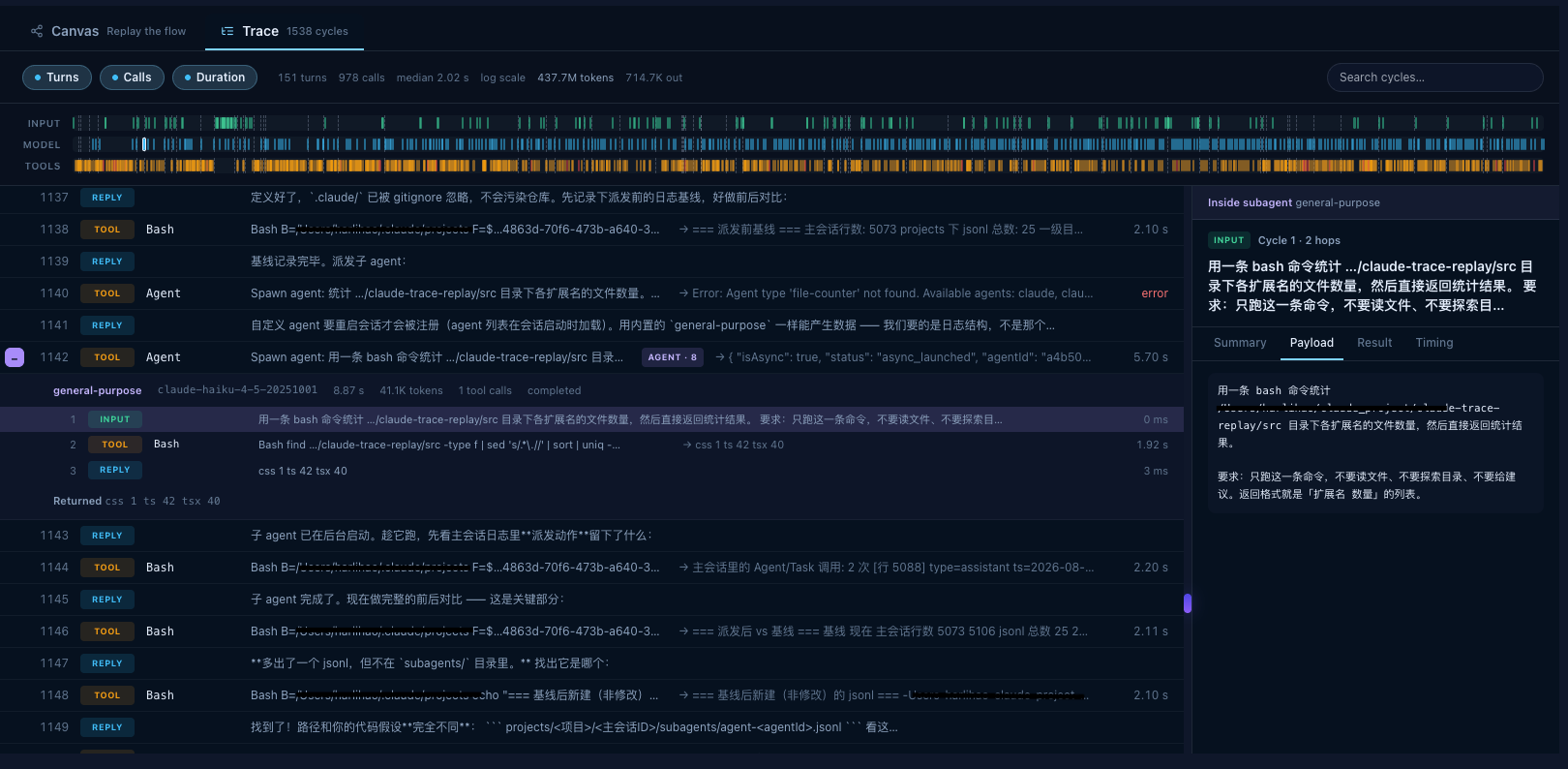Select cycle row 1142 Agent tool

(591, 357)
